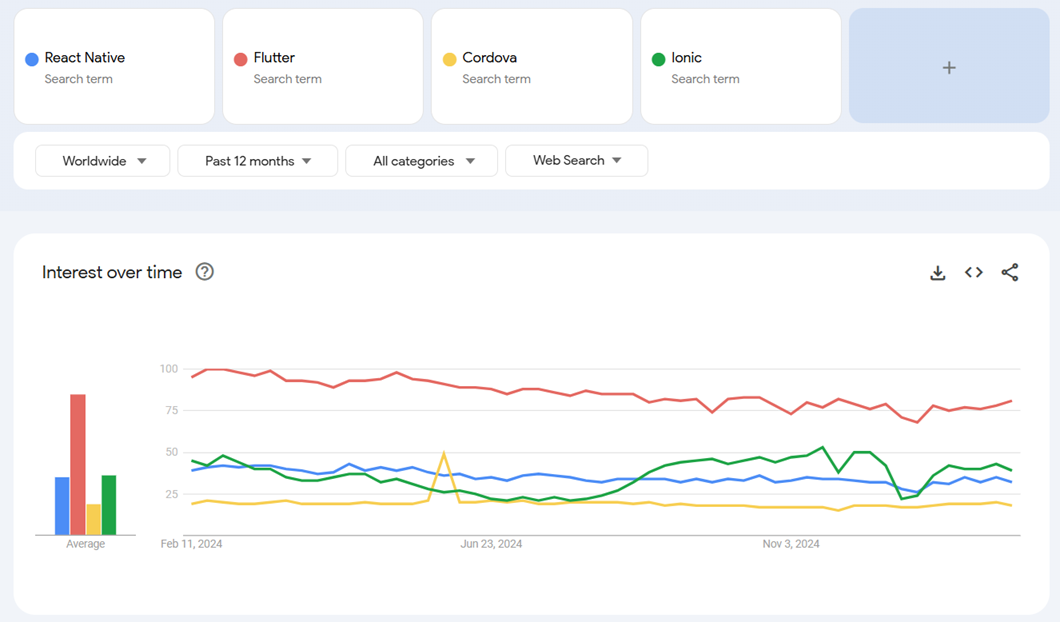Open the embed code icon
This screenshot has height=622, width=1060.
(x=973, y=272)
